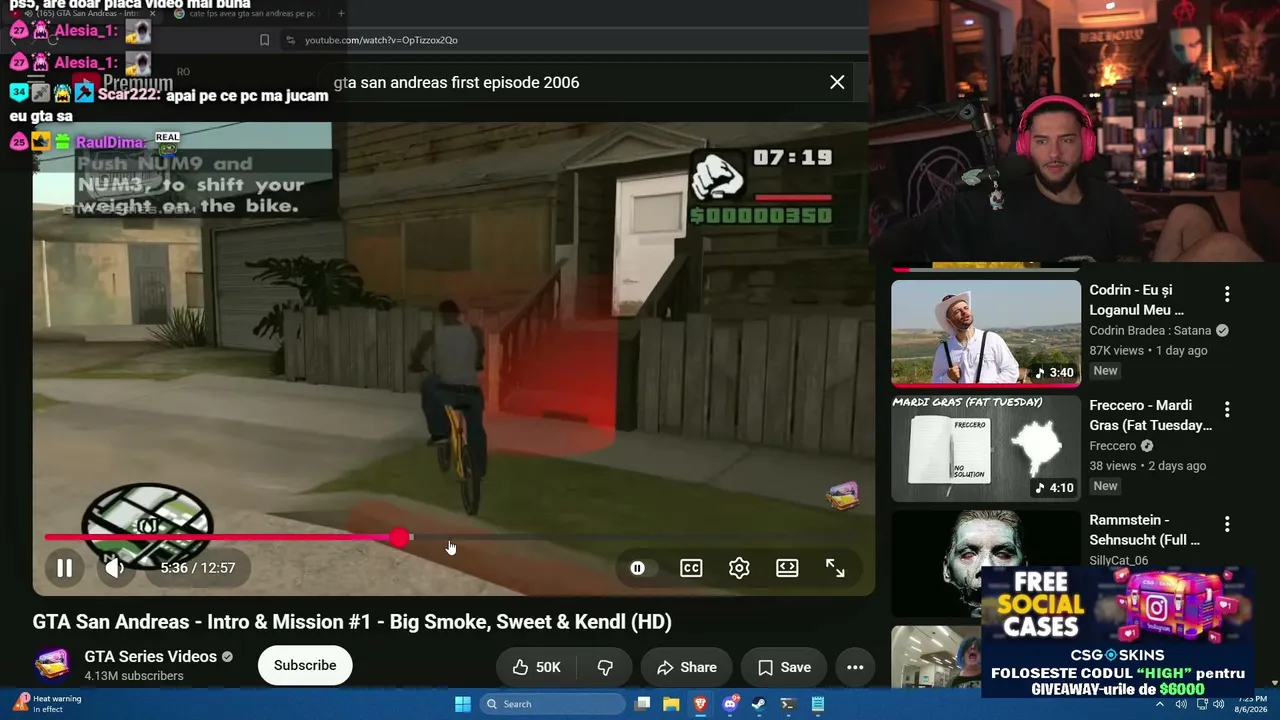
Task: Show hidden system tray icons chevron
Action: pos(1160,704)
